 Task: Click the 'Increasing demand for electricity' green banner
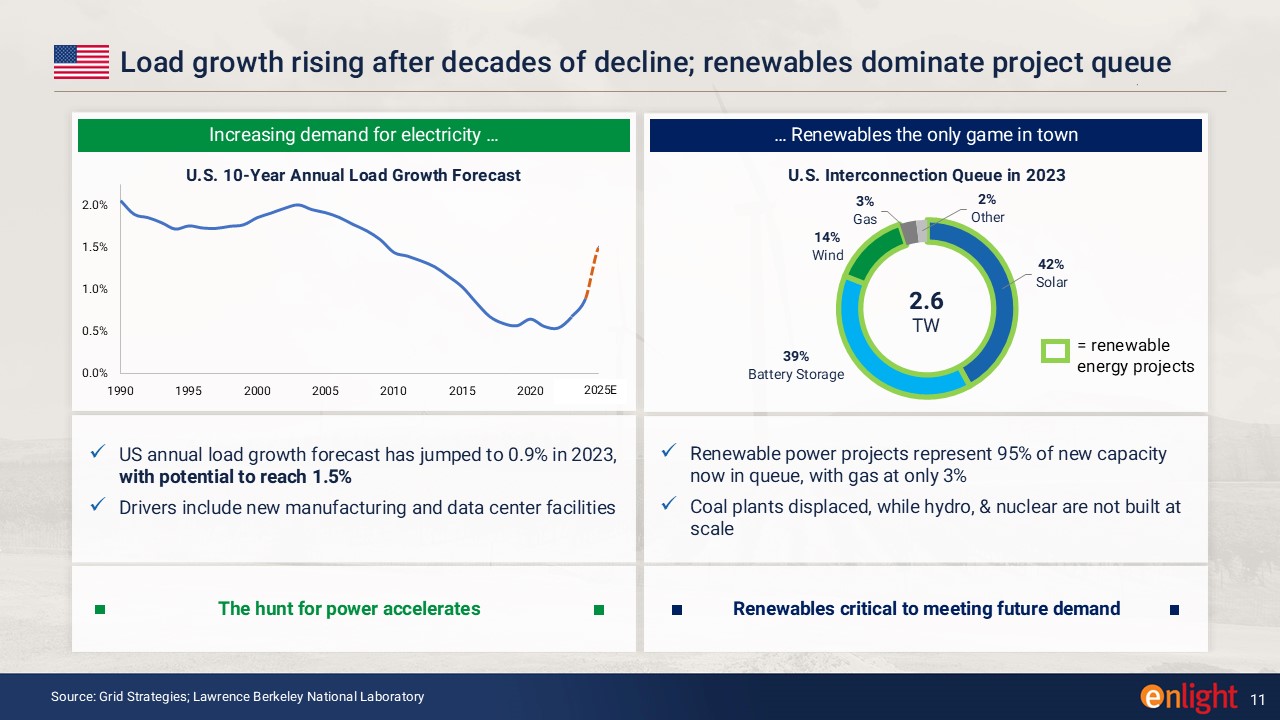coord(353,135)
